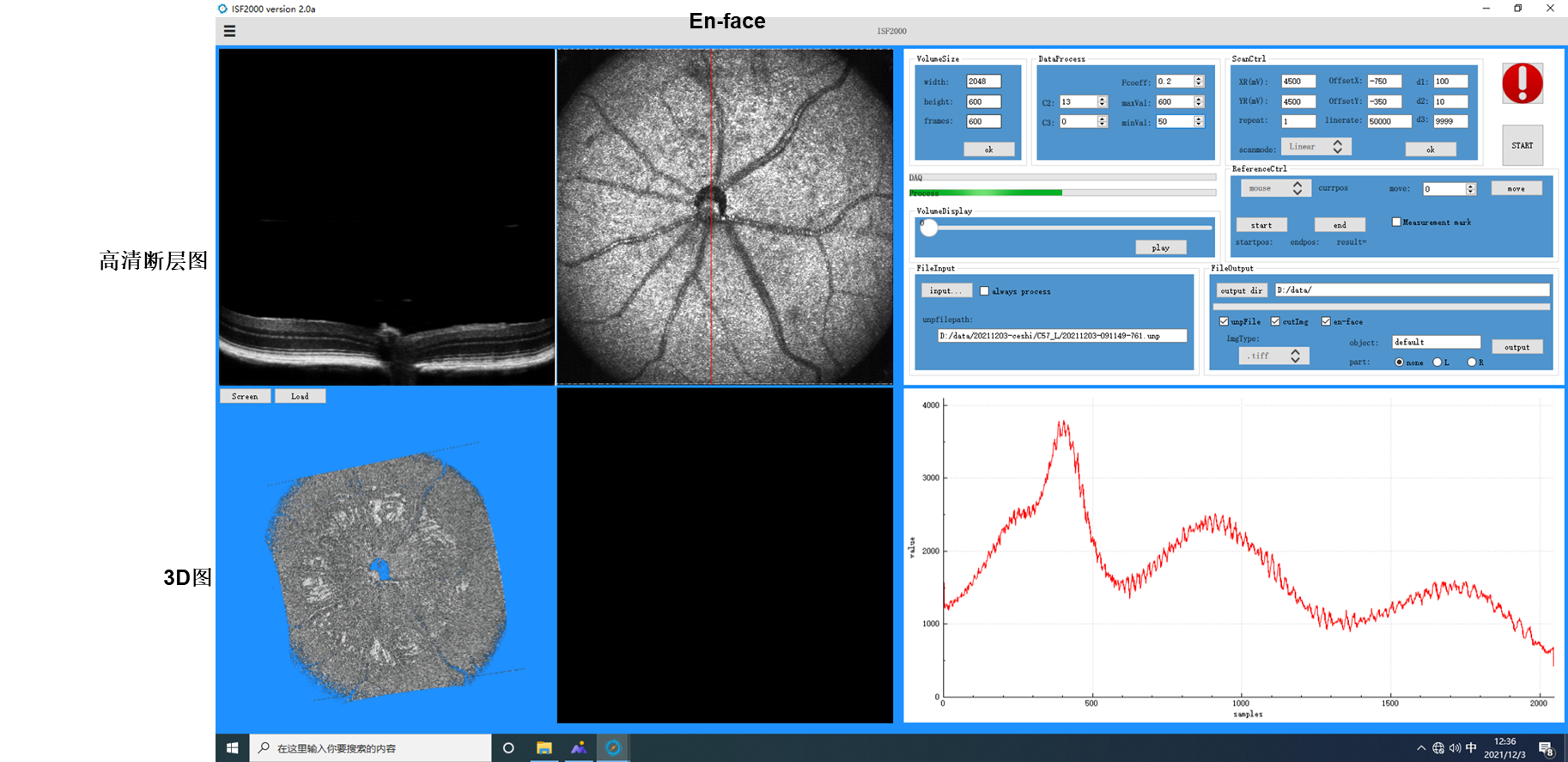Select the none part radio button
Screen dimensions: 1568x762
[1399, 363]
